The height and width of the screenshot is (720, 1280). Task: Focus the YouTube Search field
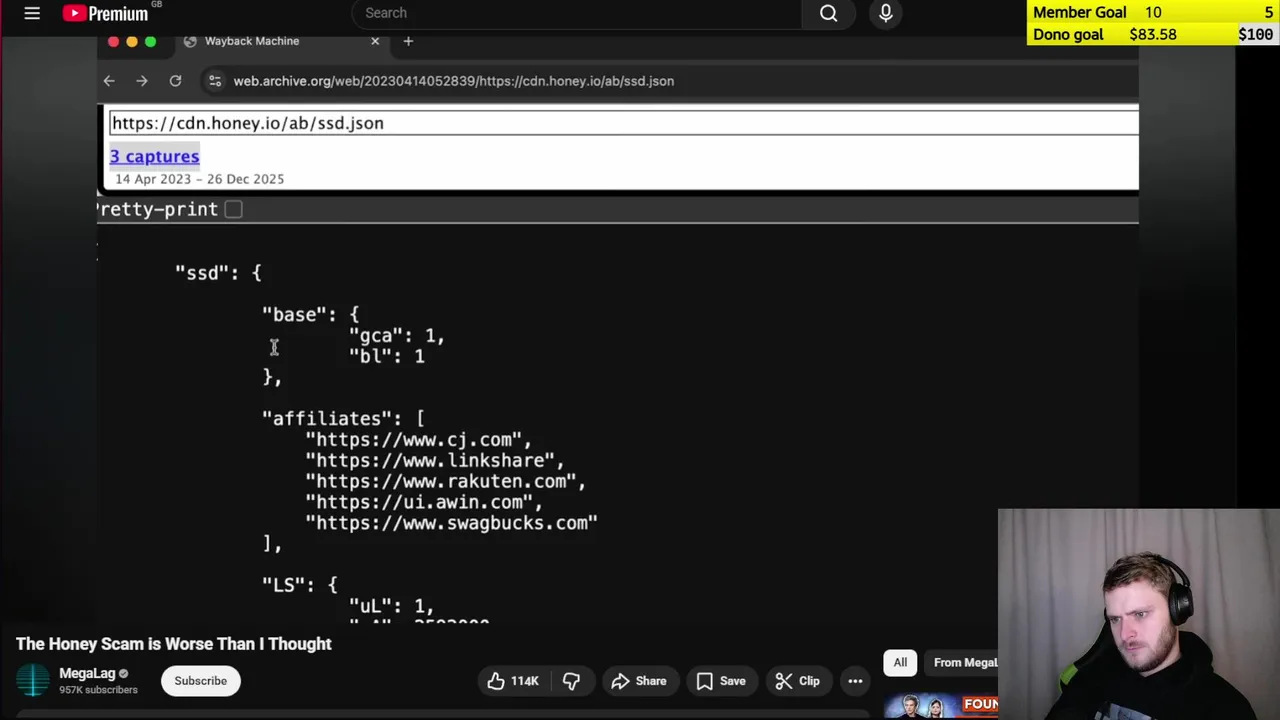point(577,13)
